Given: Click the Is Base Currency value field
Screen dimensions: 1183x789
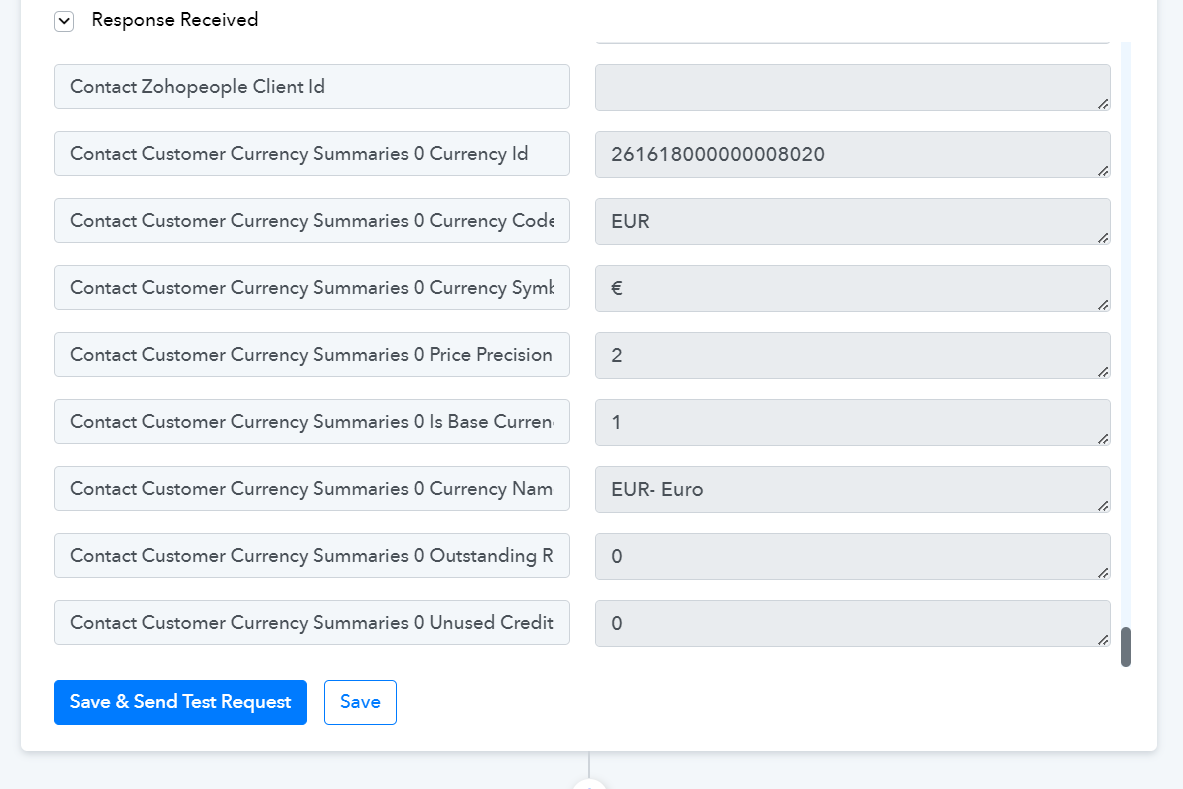Looking at the screenshot, I should tap(853, 422).
